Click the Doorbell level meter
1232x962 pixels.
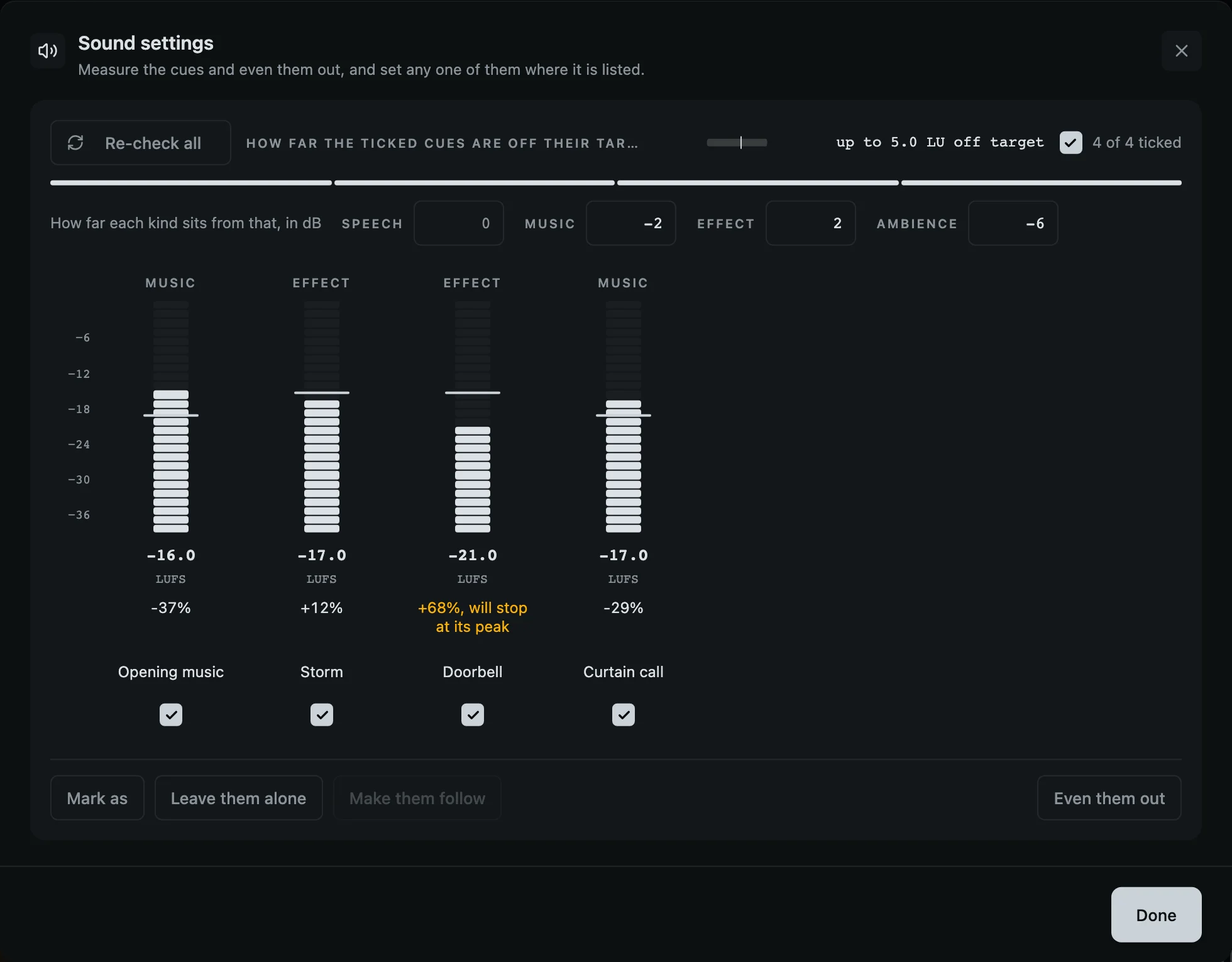473,417
